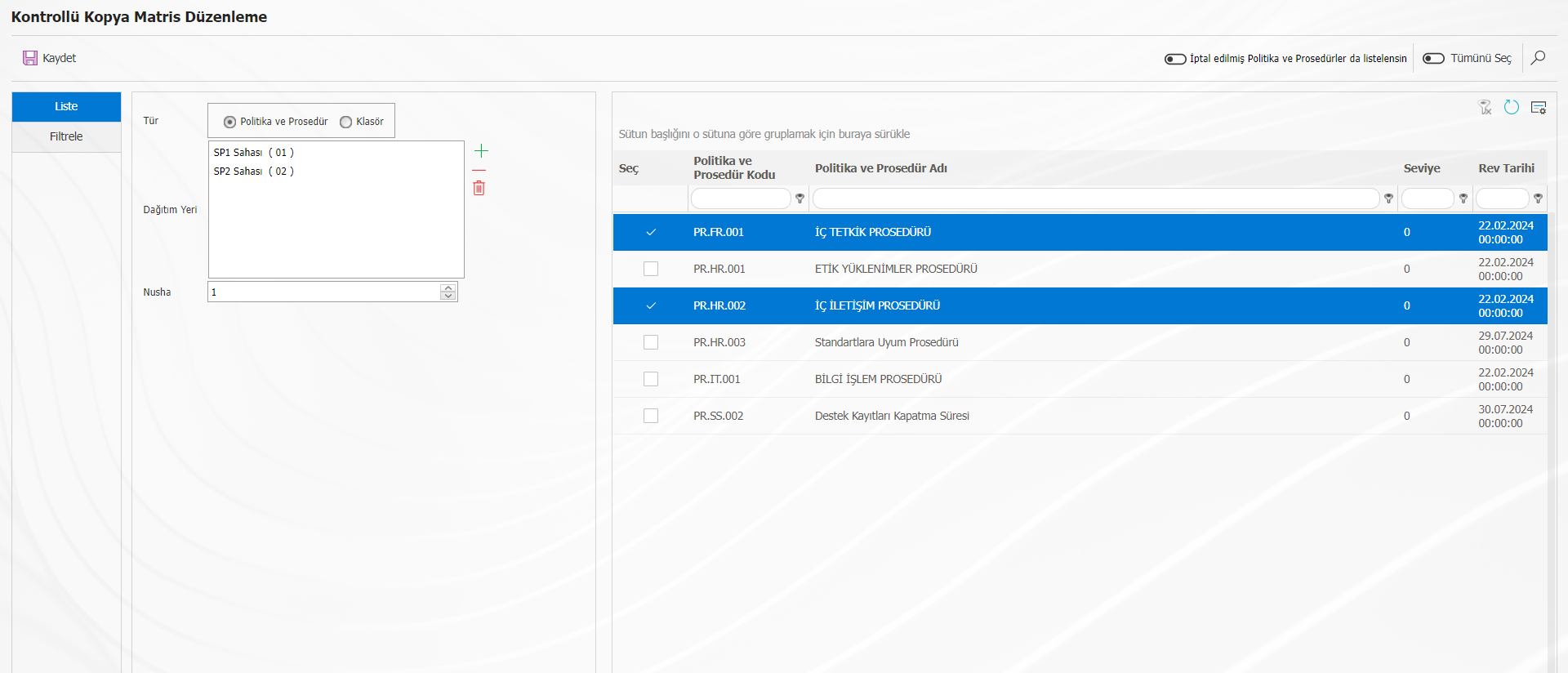Clear grid filters icon
Screen dimensions: 1568x673
[1486, 107]
